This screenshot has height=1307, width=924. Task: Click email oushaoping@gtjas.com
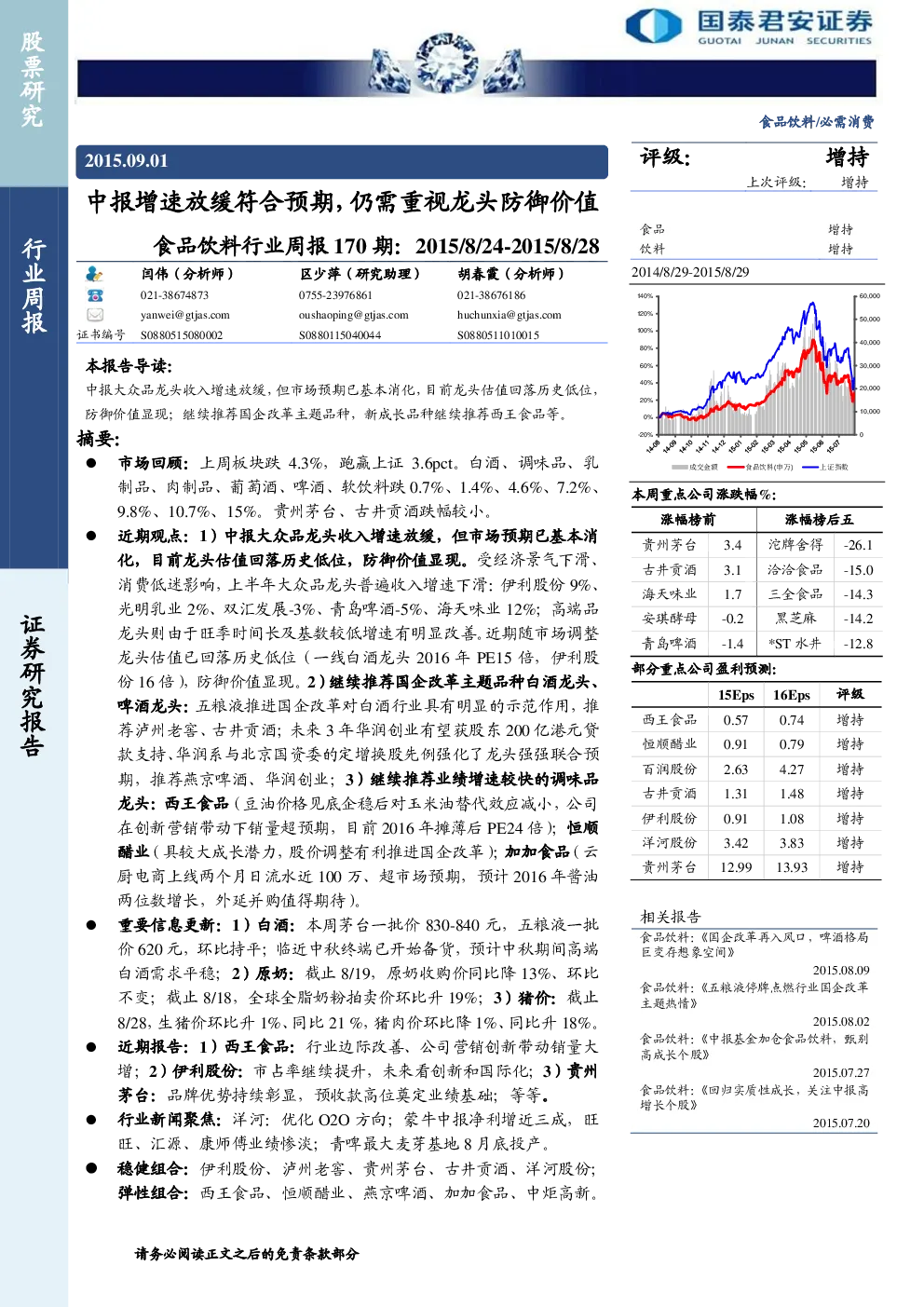point(353,315)
